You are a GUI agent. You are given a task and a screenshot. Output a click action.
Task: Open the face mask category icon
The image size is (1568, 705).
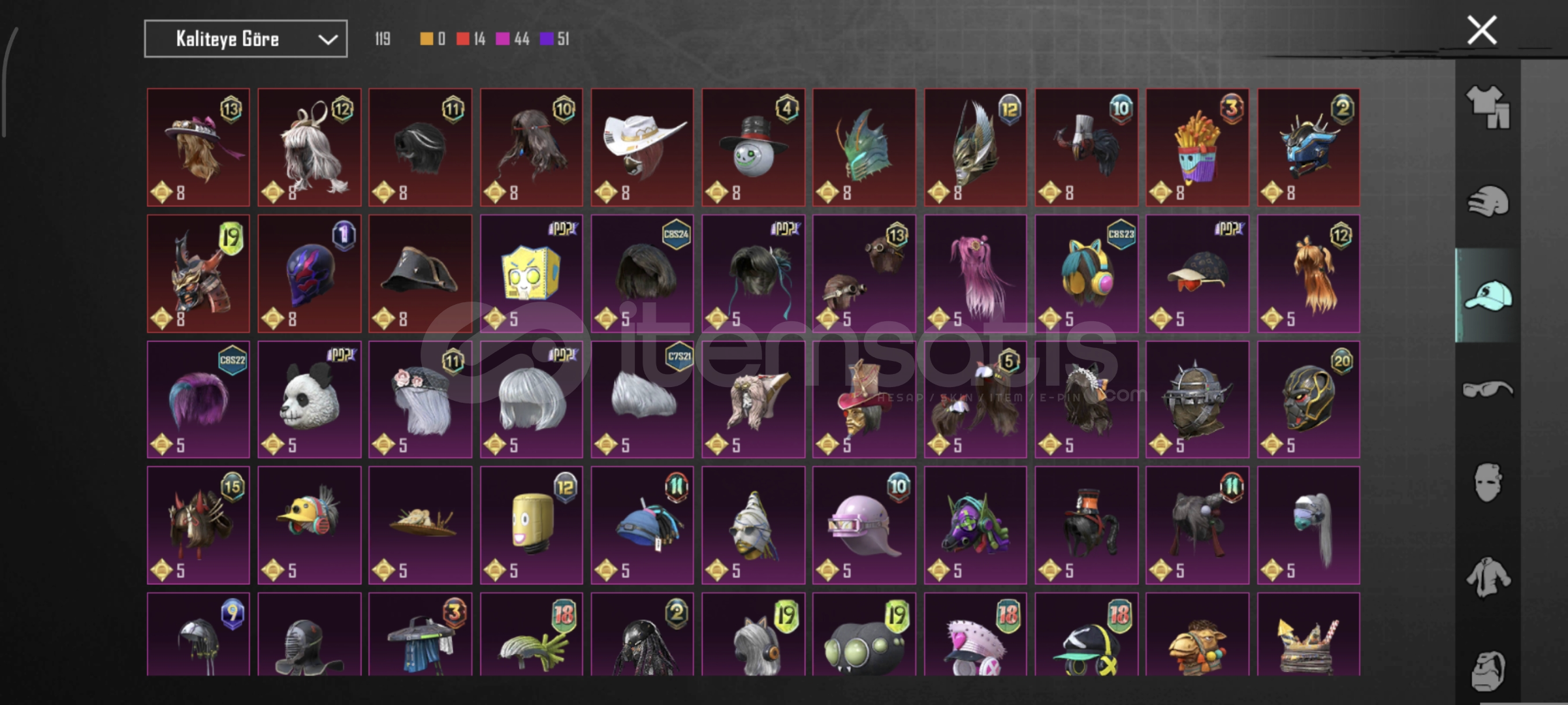(x=1488, y=482)
